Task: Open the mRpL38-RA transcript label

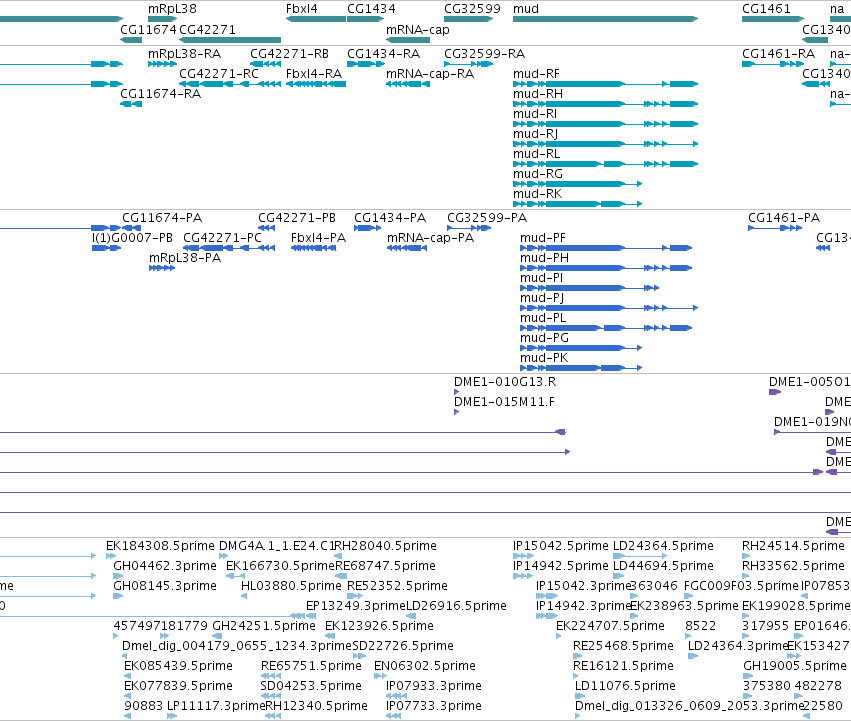Action: click(x=185, y=54)
